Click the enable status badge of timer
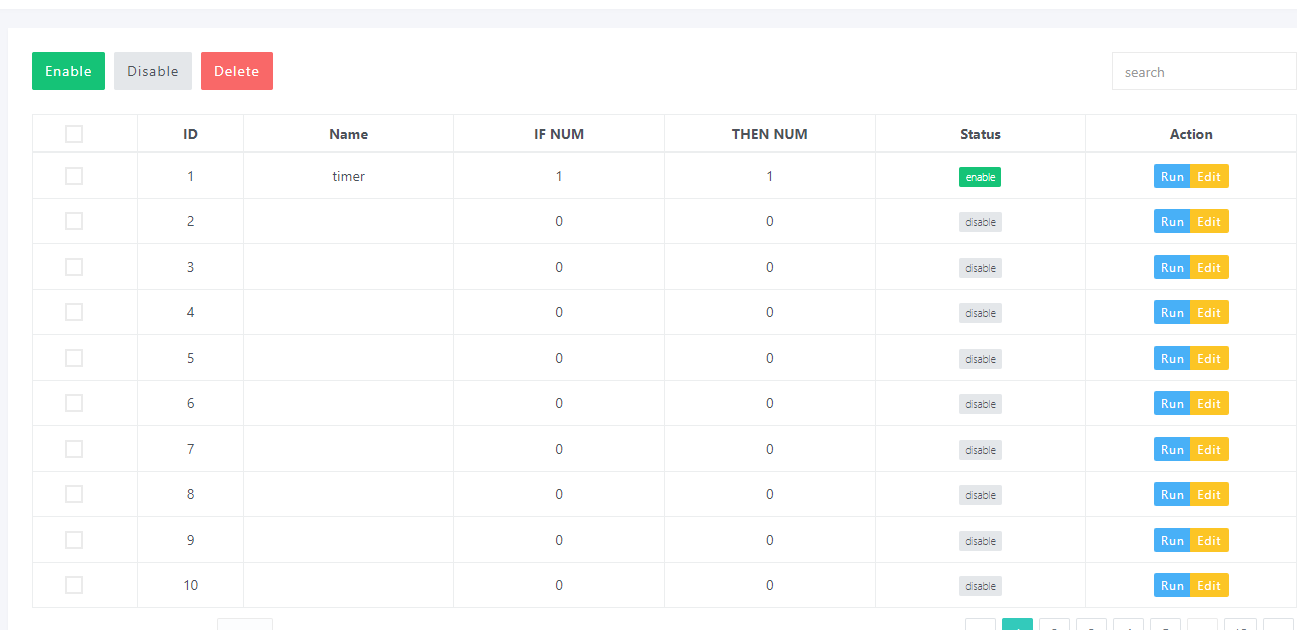This screenshot has width=1297, height=630. (x=980, y=177)
